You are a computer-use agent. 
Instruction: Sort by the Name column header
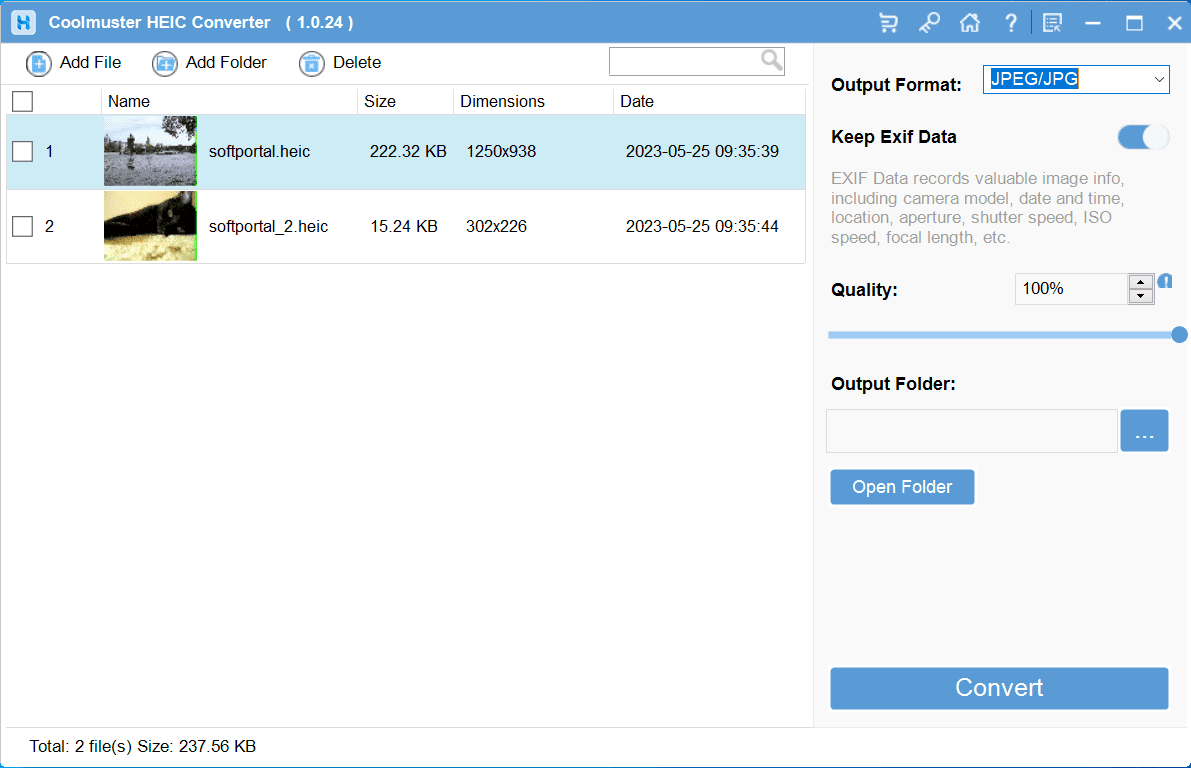229,101
